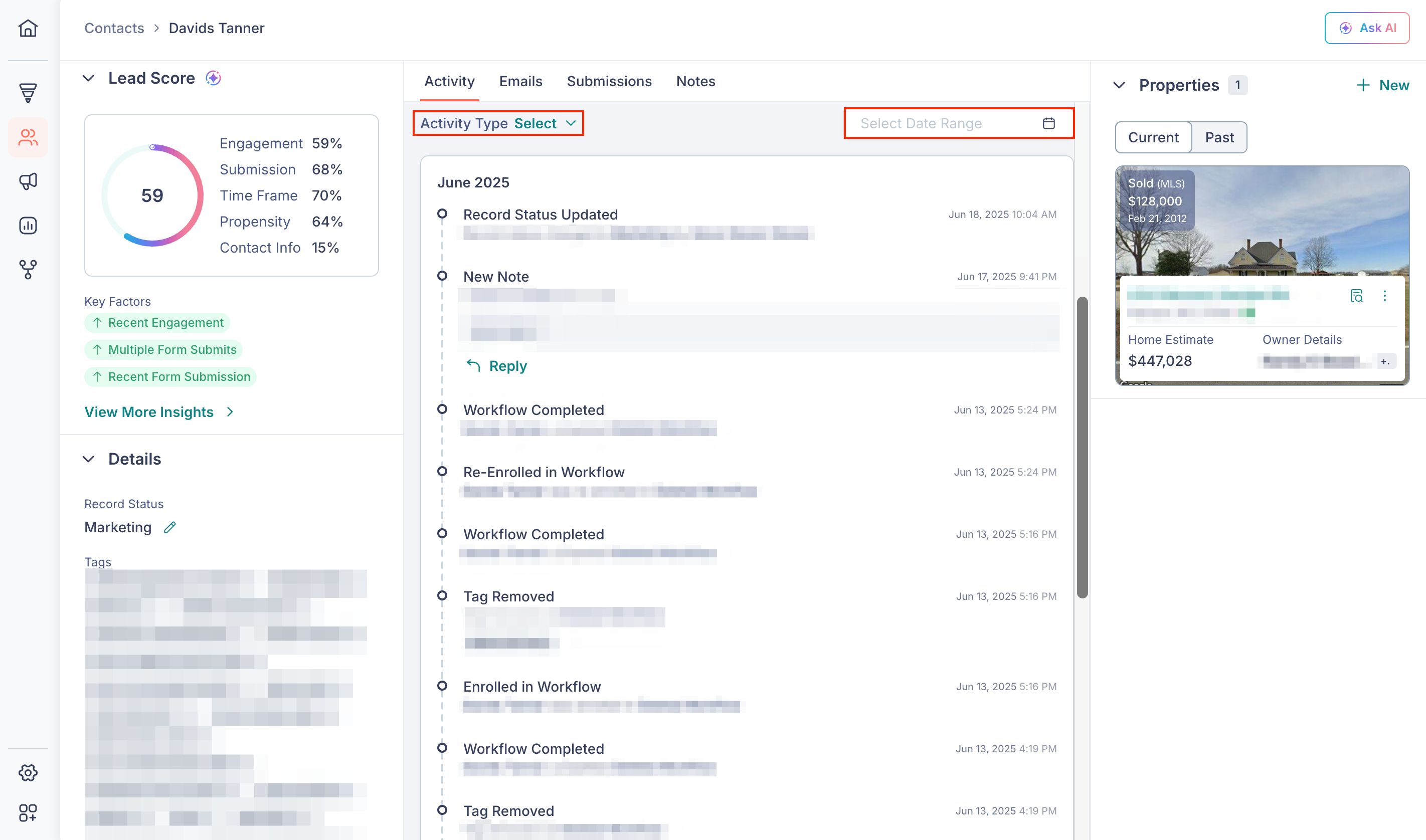Click the Owner Details label
This screenshot has height=840, width=1426.
click(x=1302, y=340)
